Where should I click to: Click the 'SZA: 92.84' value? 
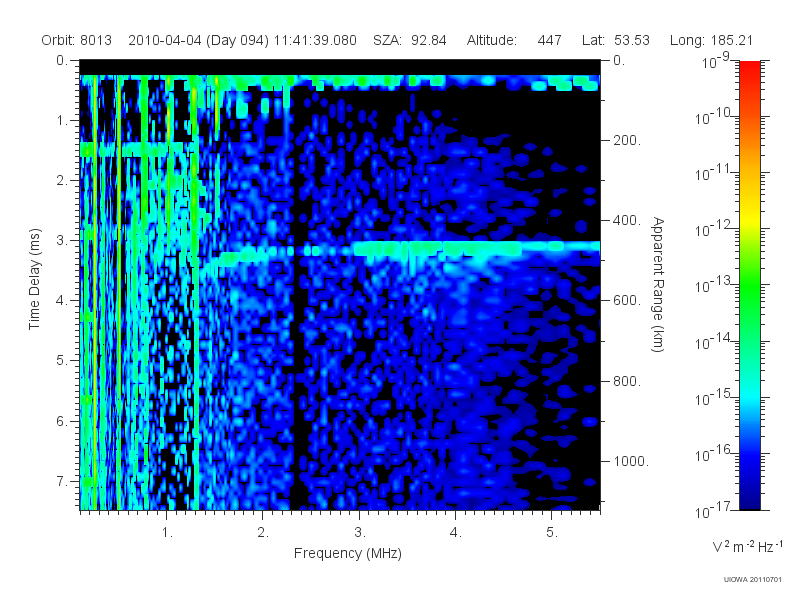coord(410,40)
